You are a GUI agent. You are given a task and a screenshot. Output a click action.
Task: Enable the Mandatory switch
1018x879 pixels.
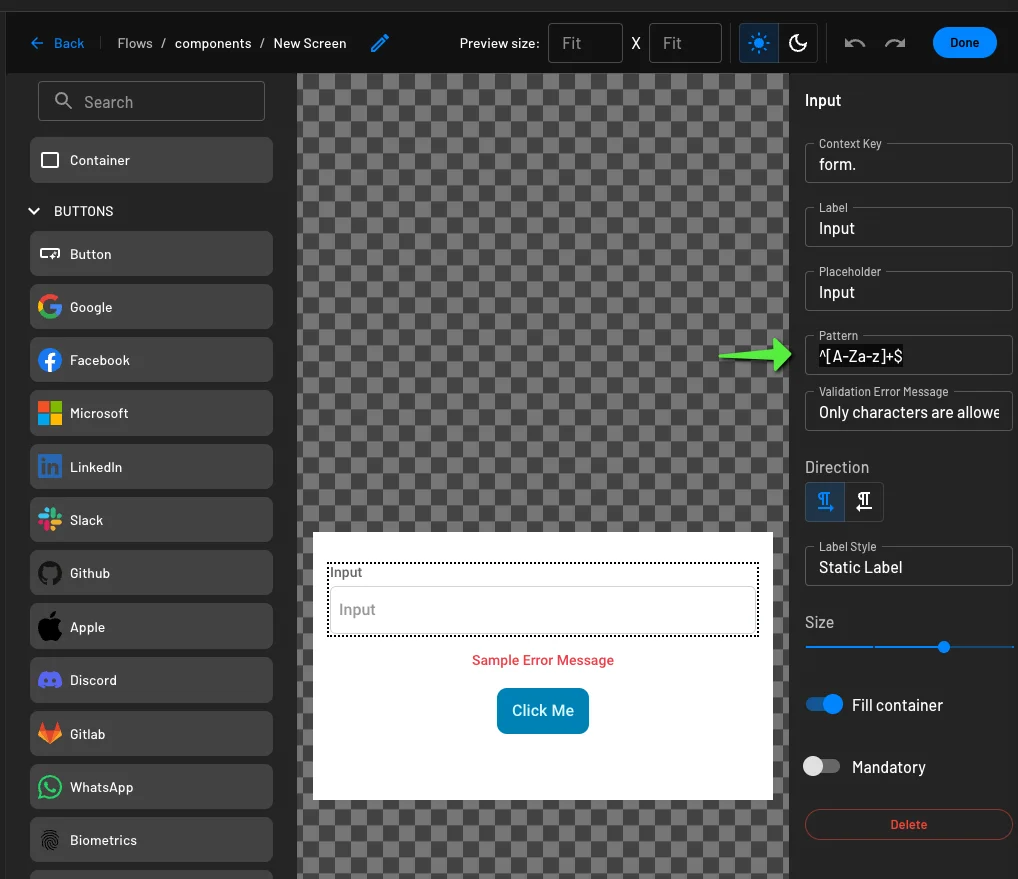coord(821,767)
